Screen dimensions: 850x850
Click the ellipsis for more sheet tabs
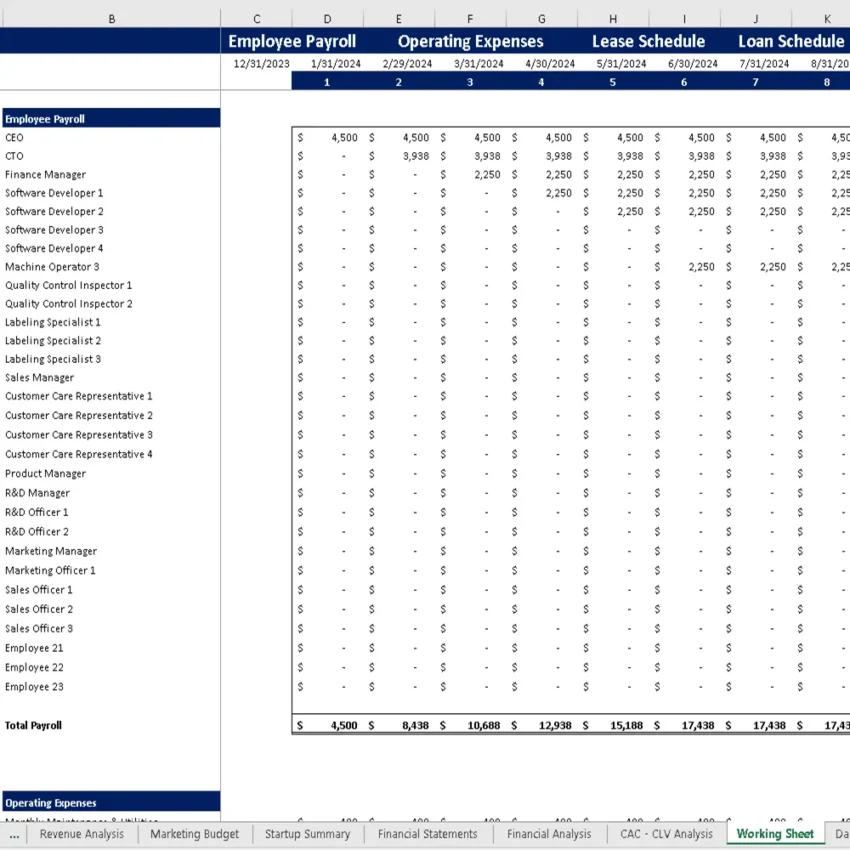coord(14,834)
